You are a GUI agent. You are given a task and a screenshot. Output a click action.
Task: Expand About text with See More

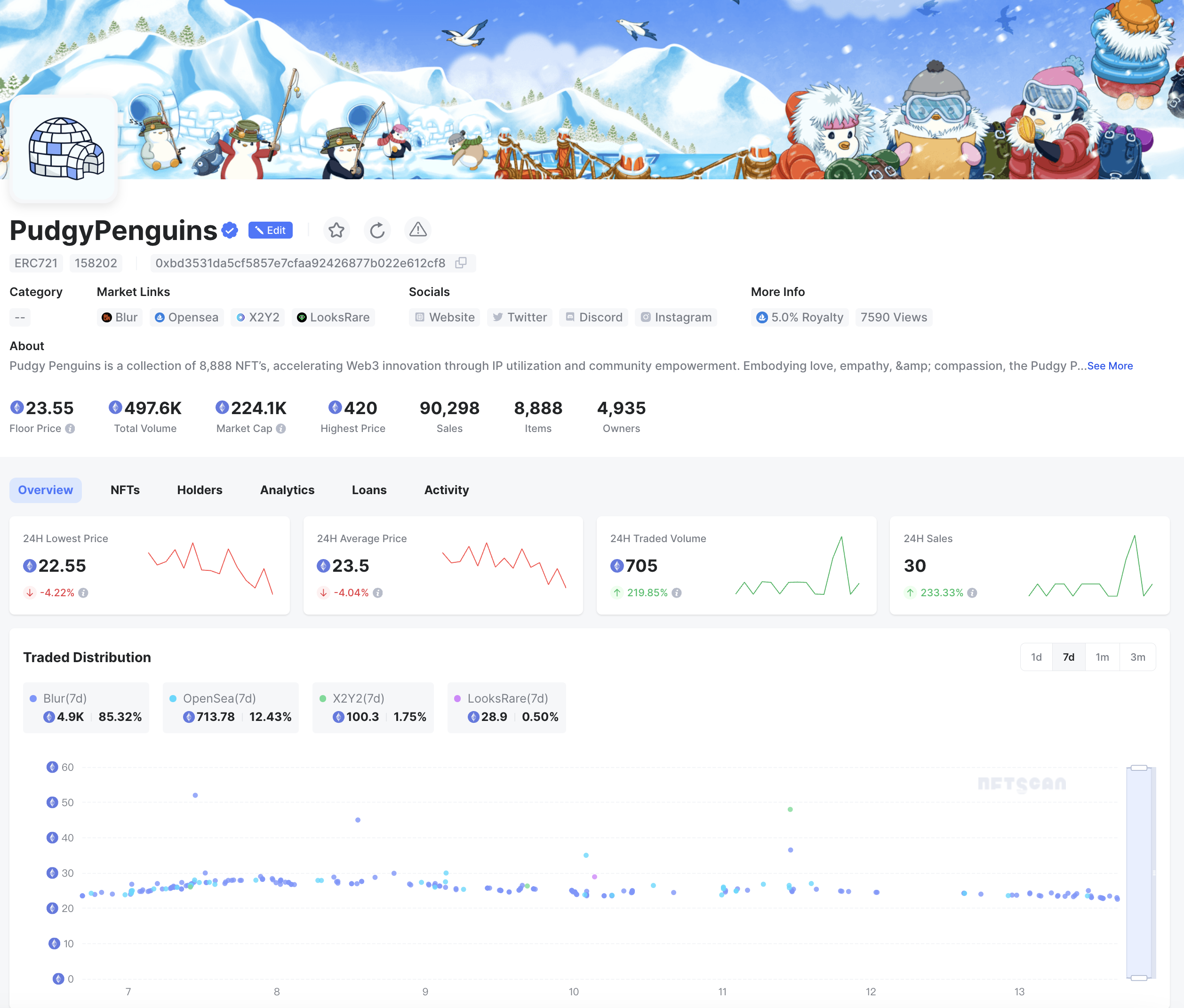coord(1110,366)
